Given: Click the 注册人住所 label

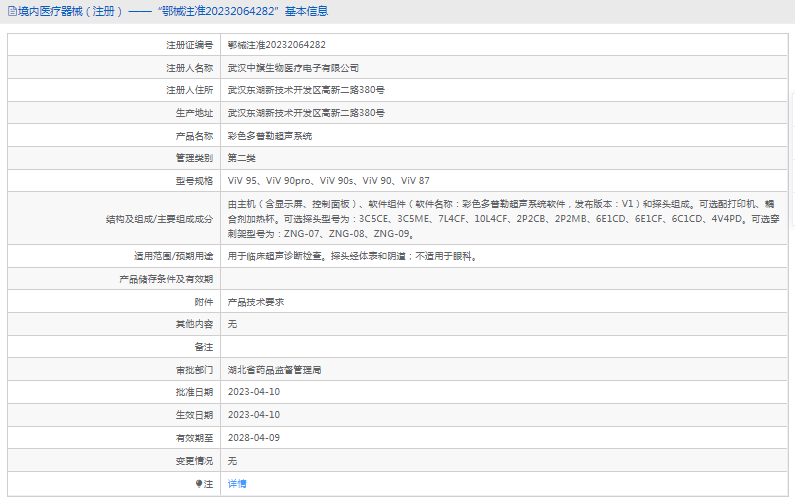Looking at the screenshot, I should (190, 90).
